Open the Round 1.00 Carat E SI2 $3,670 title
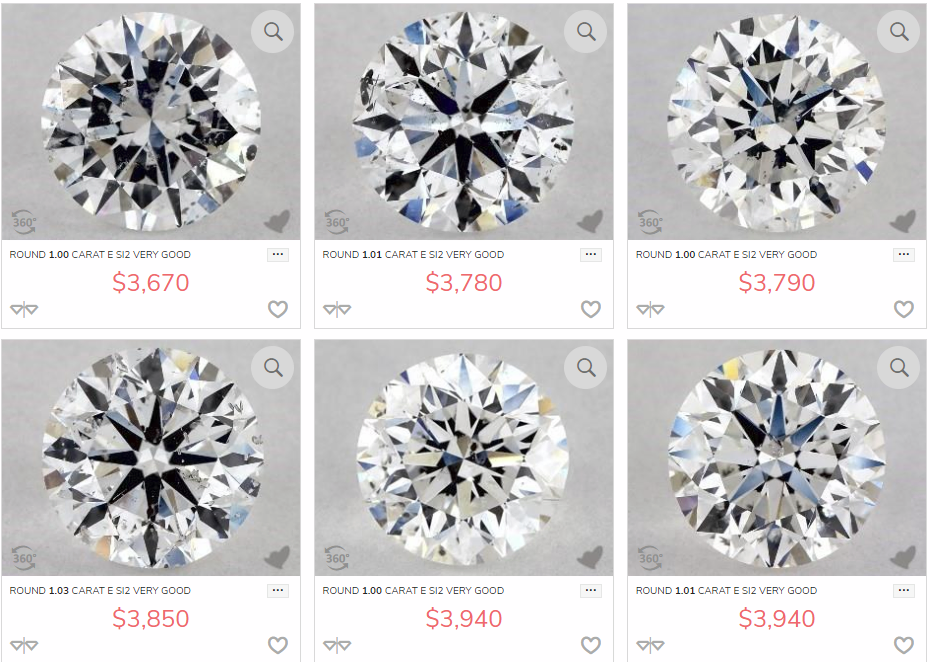930x662 pixels. point(100,255)
